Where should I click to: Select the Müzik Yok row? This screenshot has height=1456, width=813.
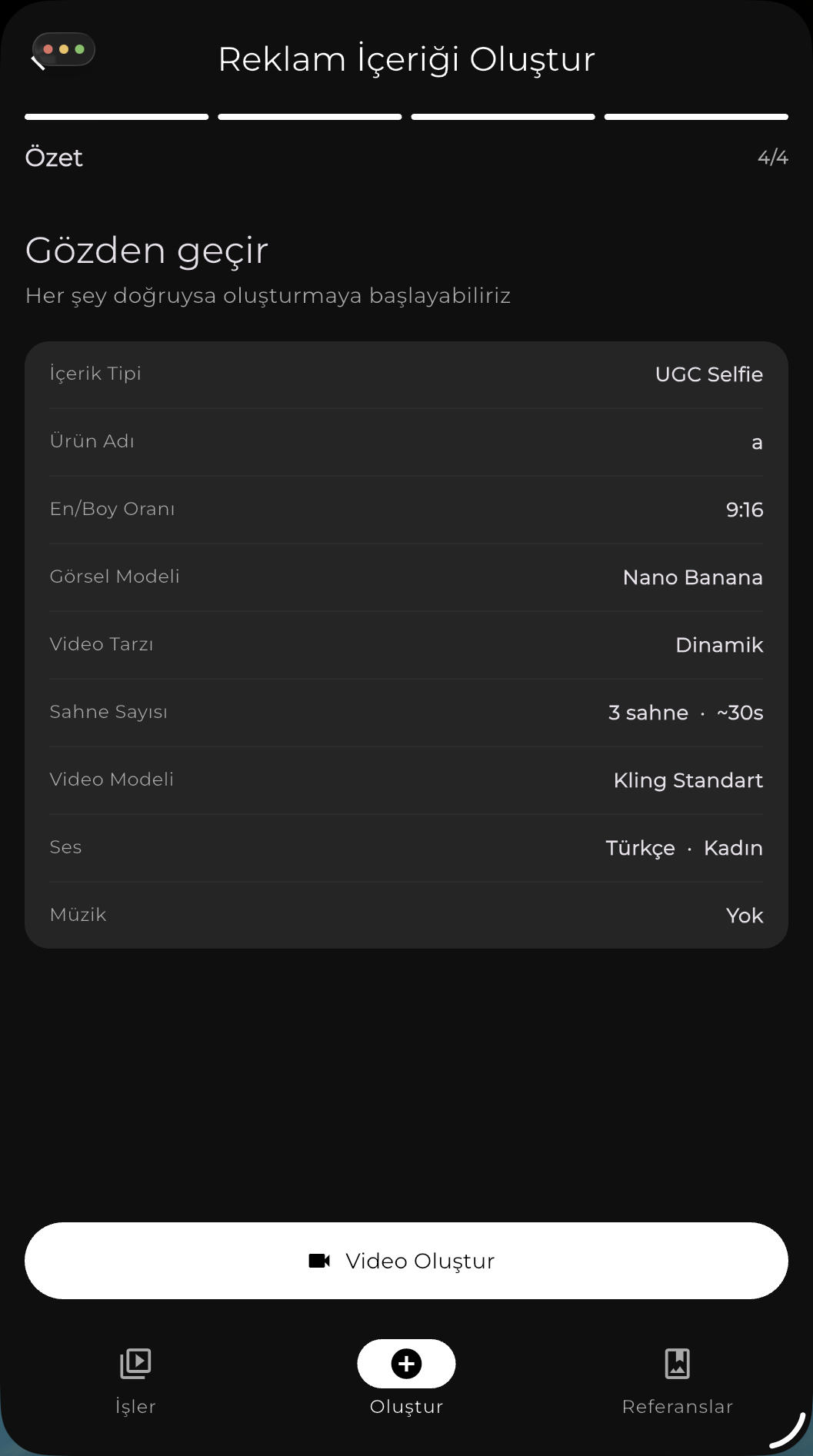click(406, 916)
